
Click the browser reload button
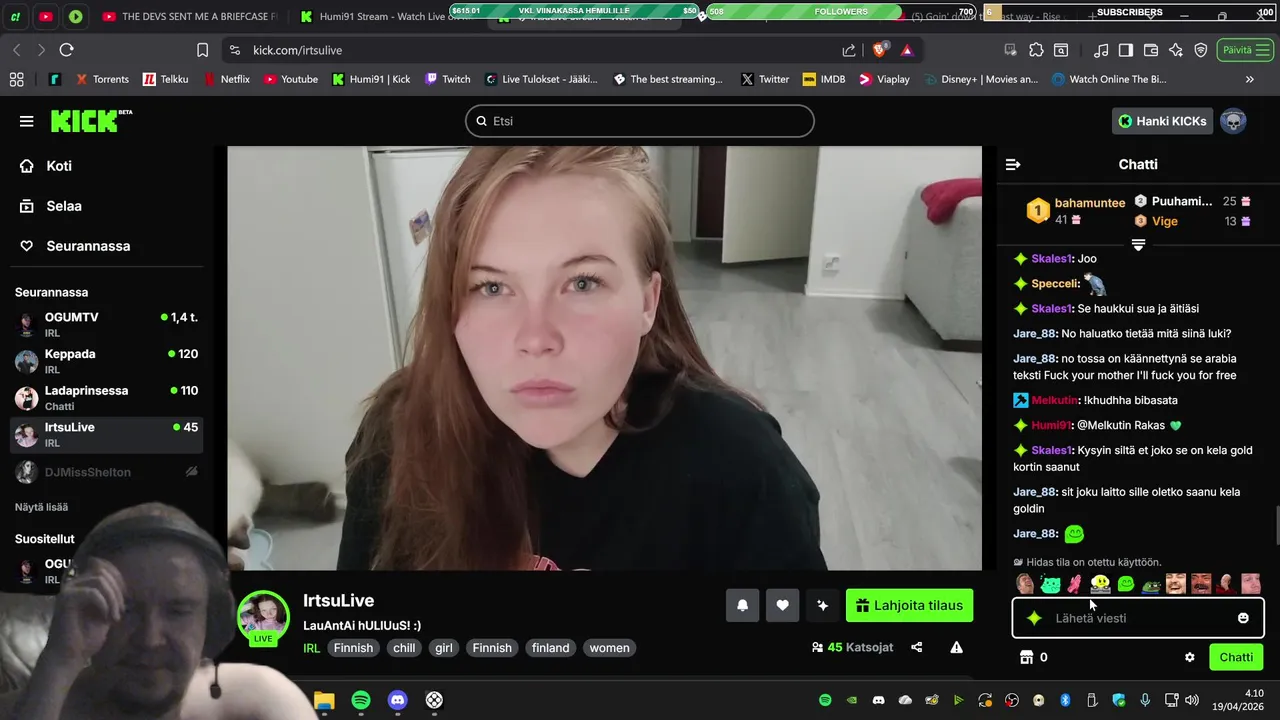tap(66, 50)
